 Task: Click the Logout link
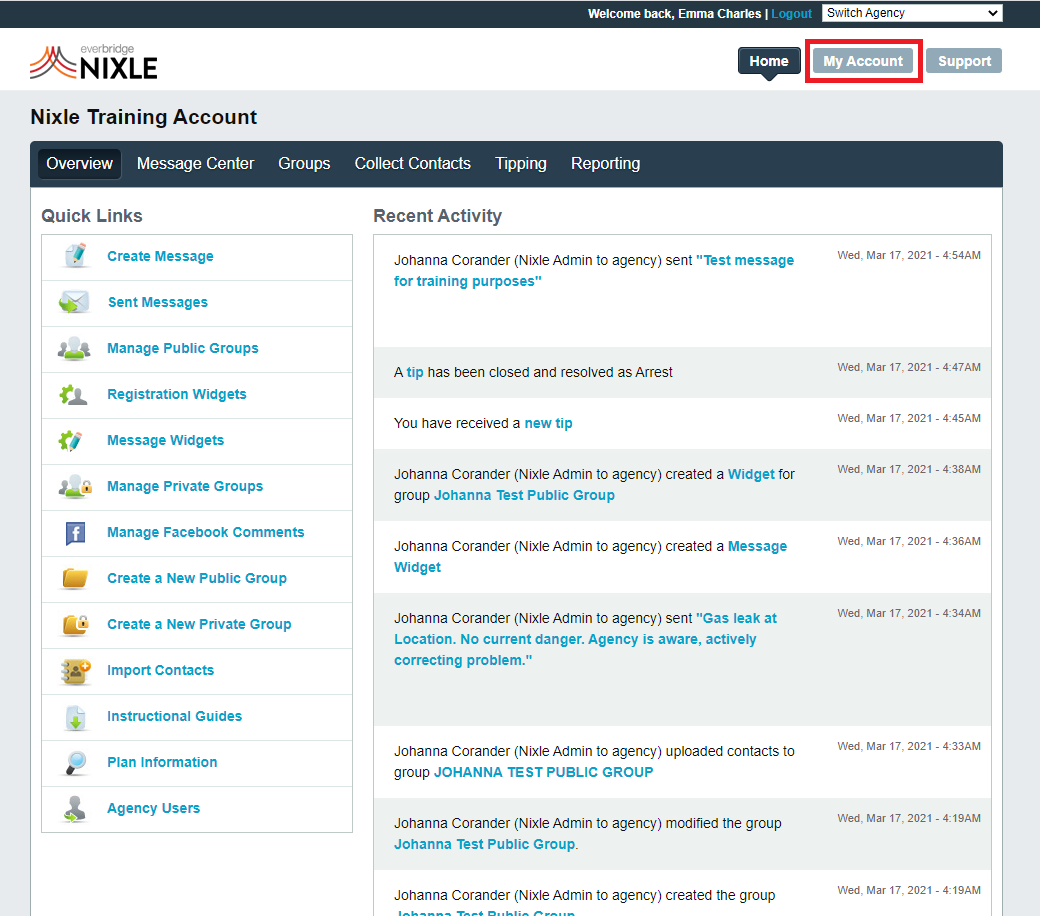[x=791, y=14]
